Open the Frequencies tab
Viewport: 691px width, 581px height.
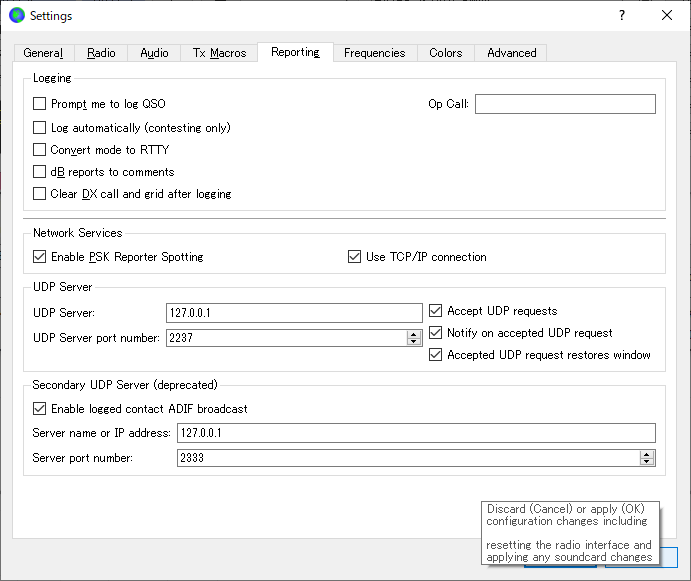tap(375, 53)
